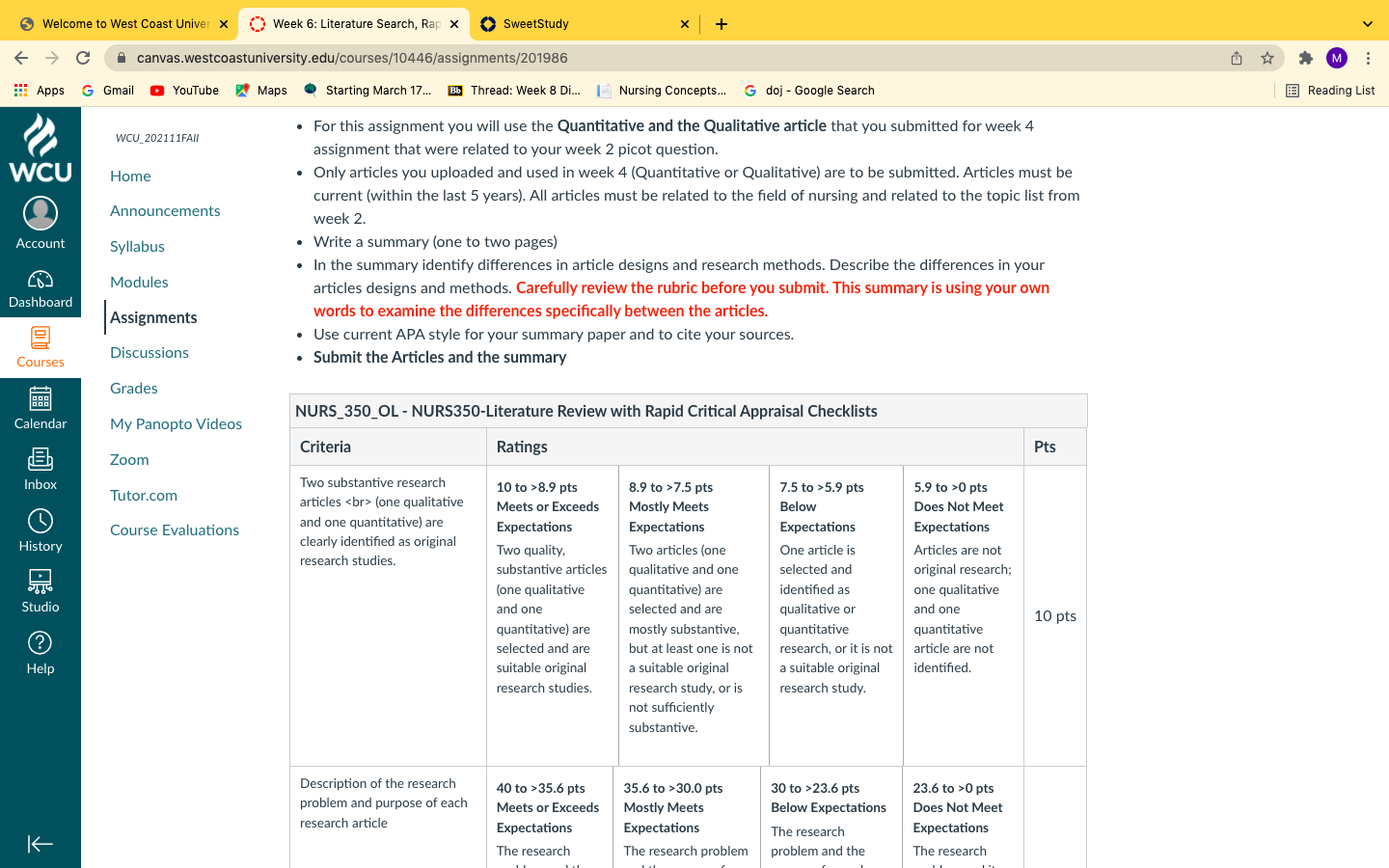This screenshot has width=1389, height=868.
Task: Open the Help question mark icon
Action: (x=41, y=642)
